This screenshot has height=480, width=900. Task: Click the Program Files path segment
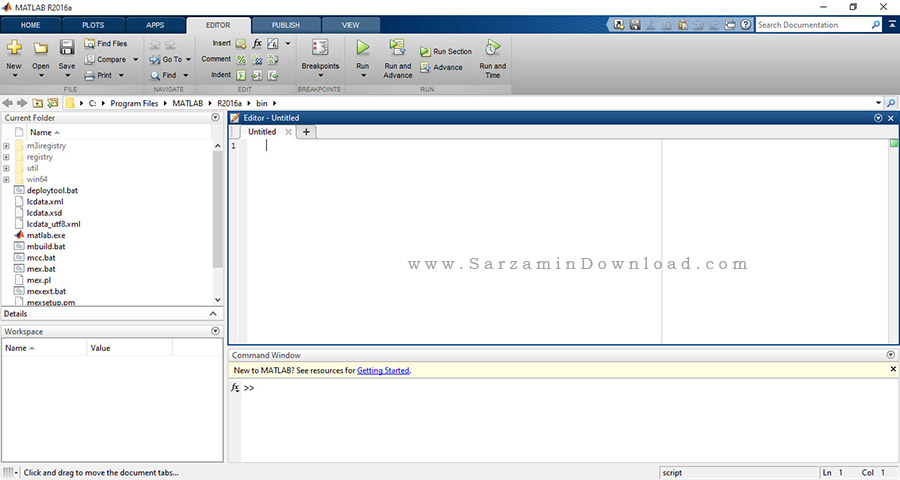134,103
